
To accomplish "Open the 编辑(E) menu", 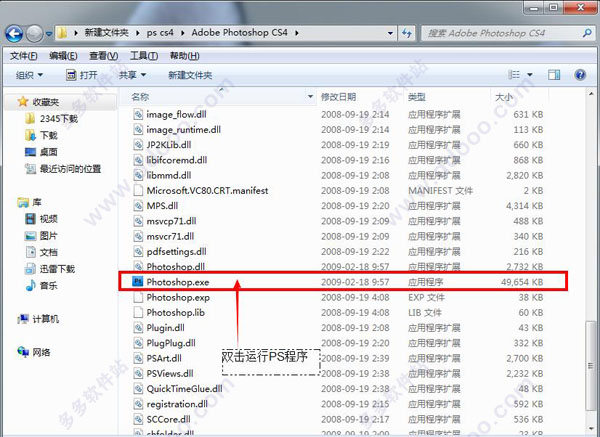I will (x=63, y=56).
